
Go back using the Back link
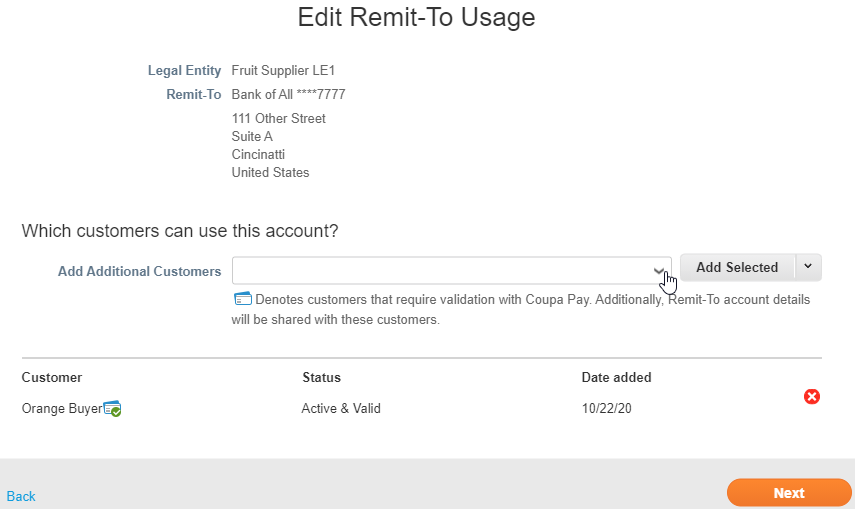[21, 496]
